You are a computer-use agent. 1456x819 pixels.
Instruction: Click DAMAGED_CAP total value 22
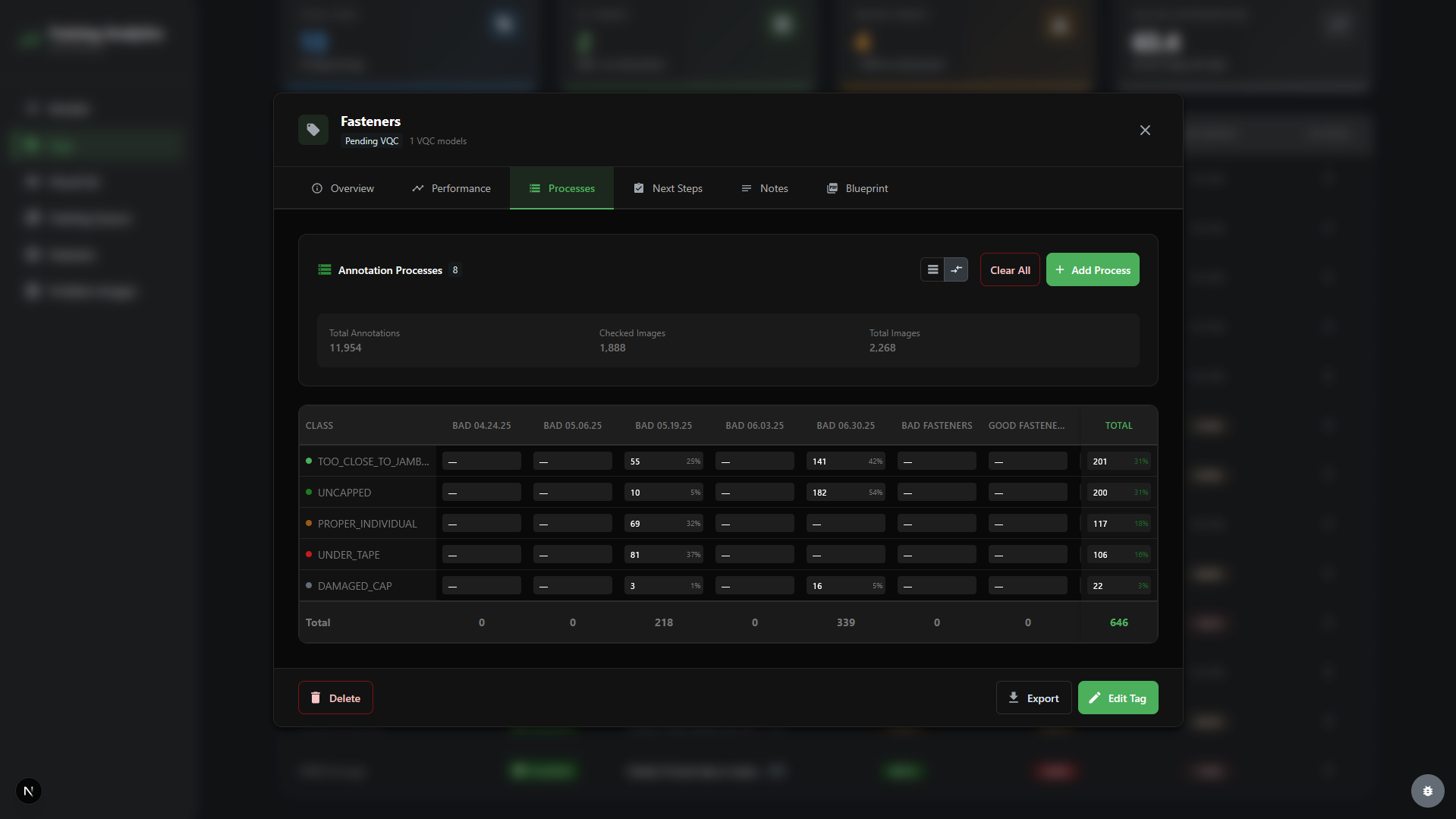pyautogui.click(x=1119, y=585)
